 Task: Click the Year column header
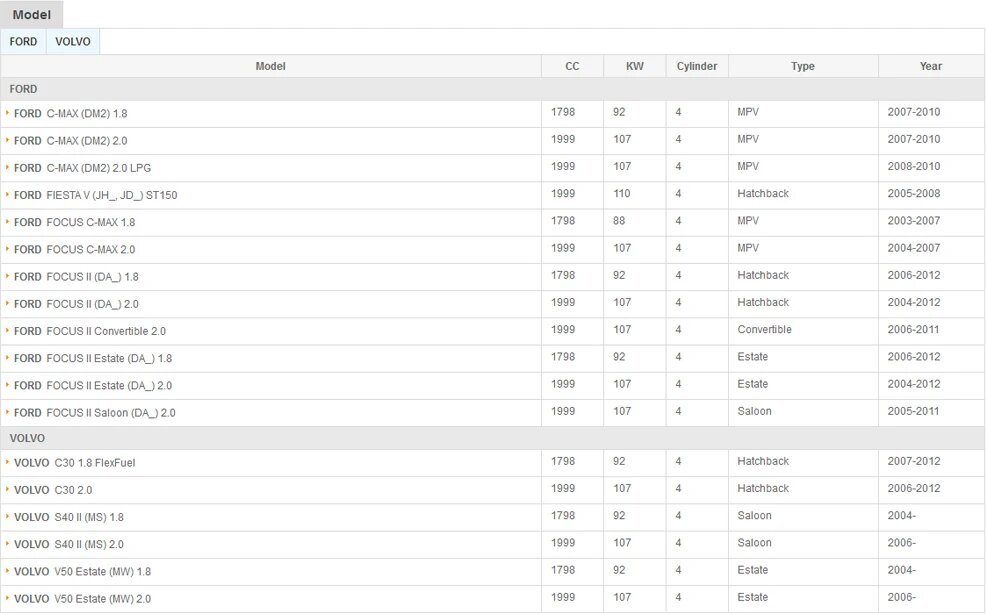[931, 66]
